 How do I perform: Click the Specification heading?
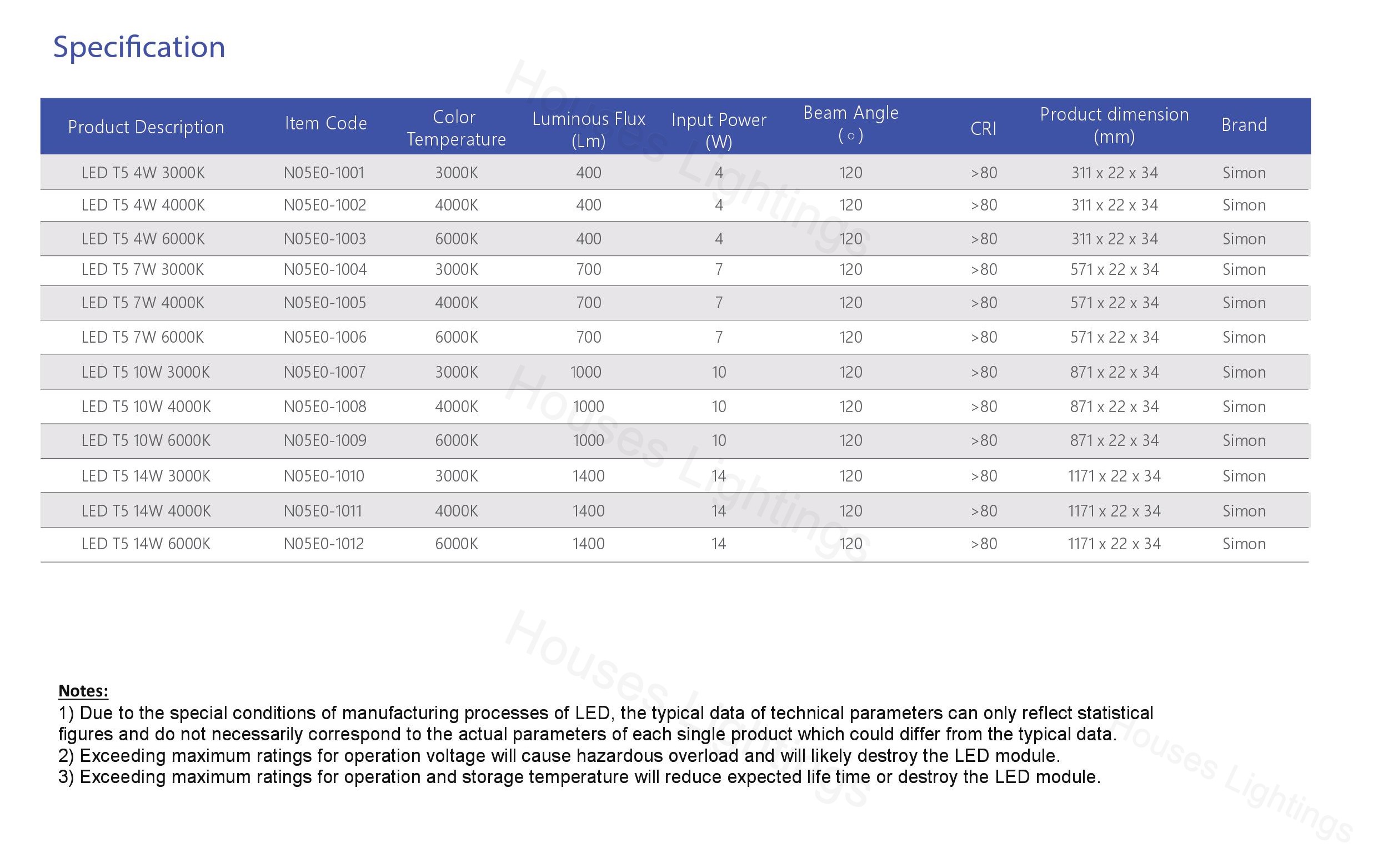(139, 48)
